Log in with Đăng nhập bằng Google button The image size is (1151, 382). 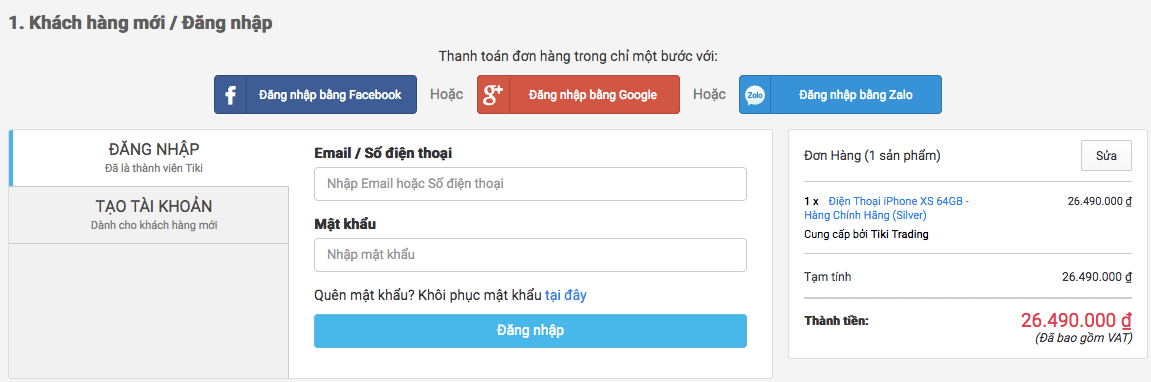click(x=578, y=95)
